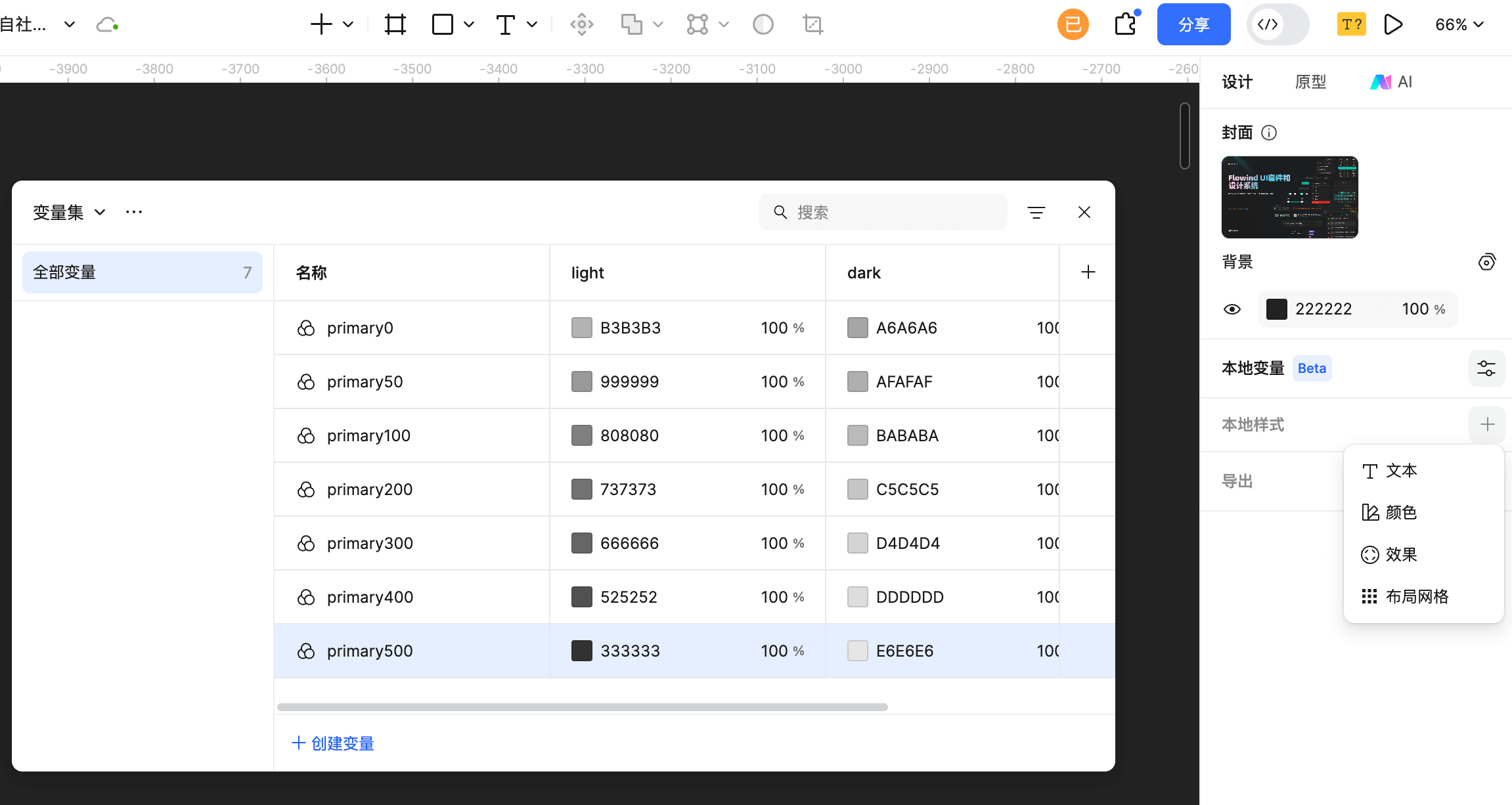Screen dimensions: 1512x805
Task: Open variable filter list icon
Action: (x=1036, y=212)
